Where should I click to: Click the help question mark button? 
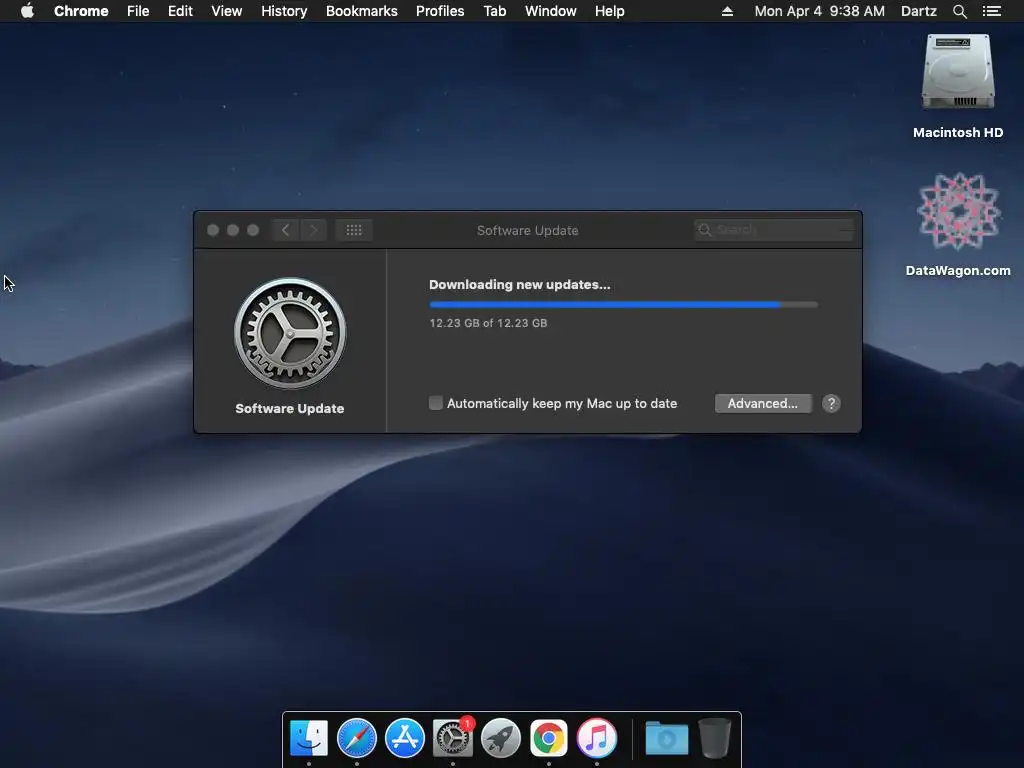pyautogui.click(x=831, y=404)
